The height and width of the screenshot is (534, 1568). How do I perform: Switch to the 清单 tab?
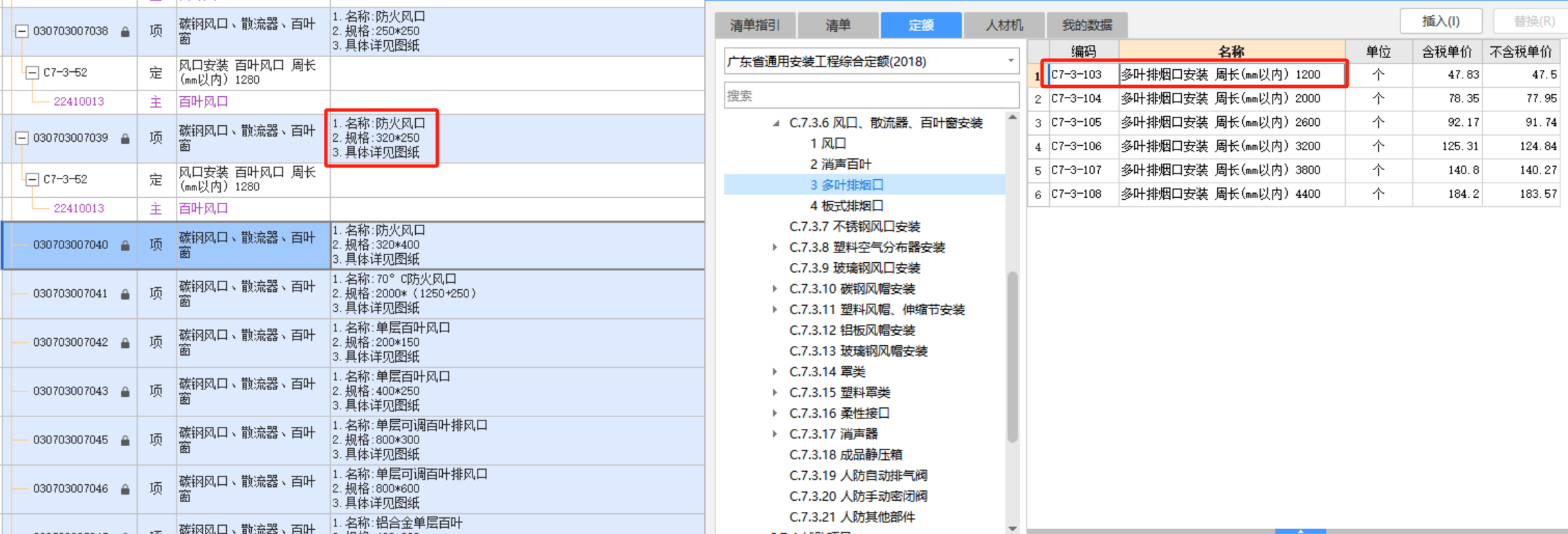click(838, 26)
